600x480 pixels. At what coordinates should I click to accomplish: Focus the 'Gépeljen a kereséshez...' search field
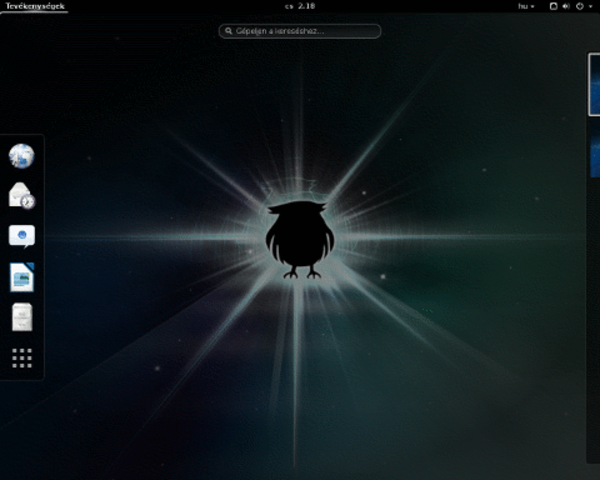(x=300, y=31)
